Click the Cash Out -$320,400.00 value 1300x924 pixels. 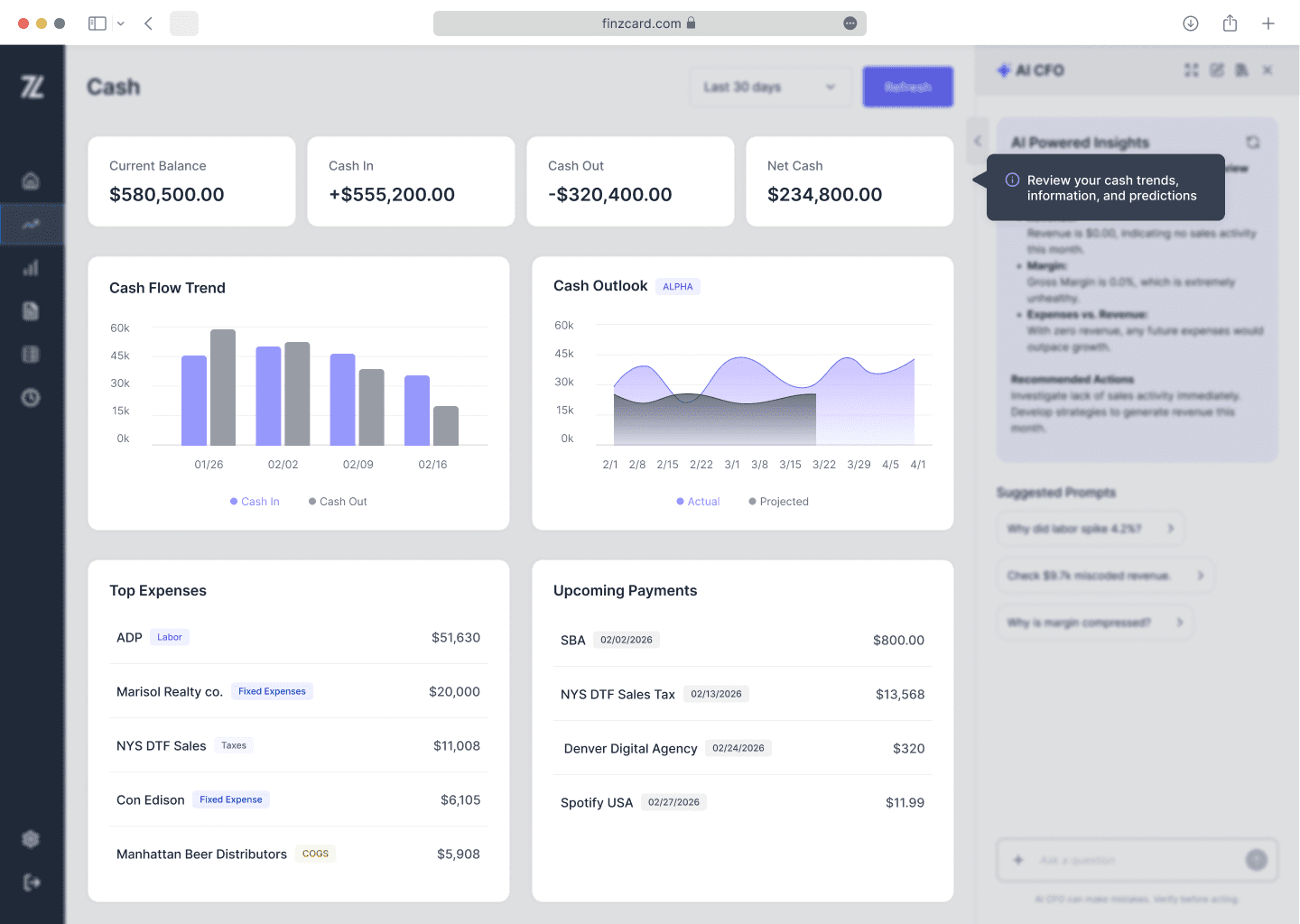[x=610, y=194]
